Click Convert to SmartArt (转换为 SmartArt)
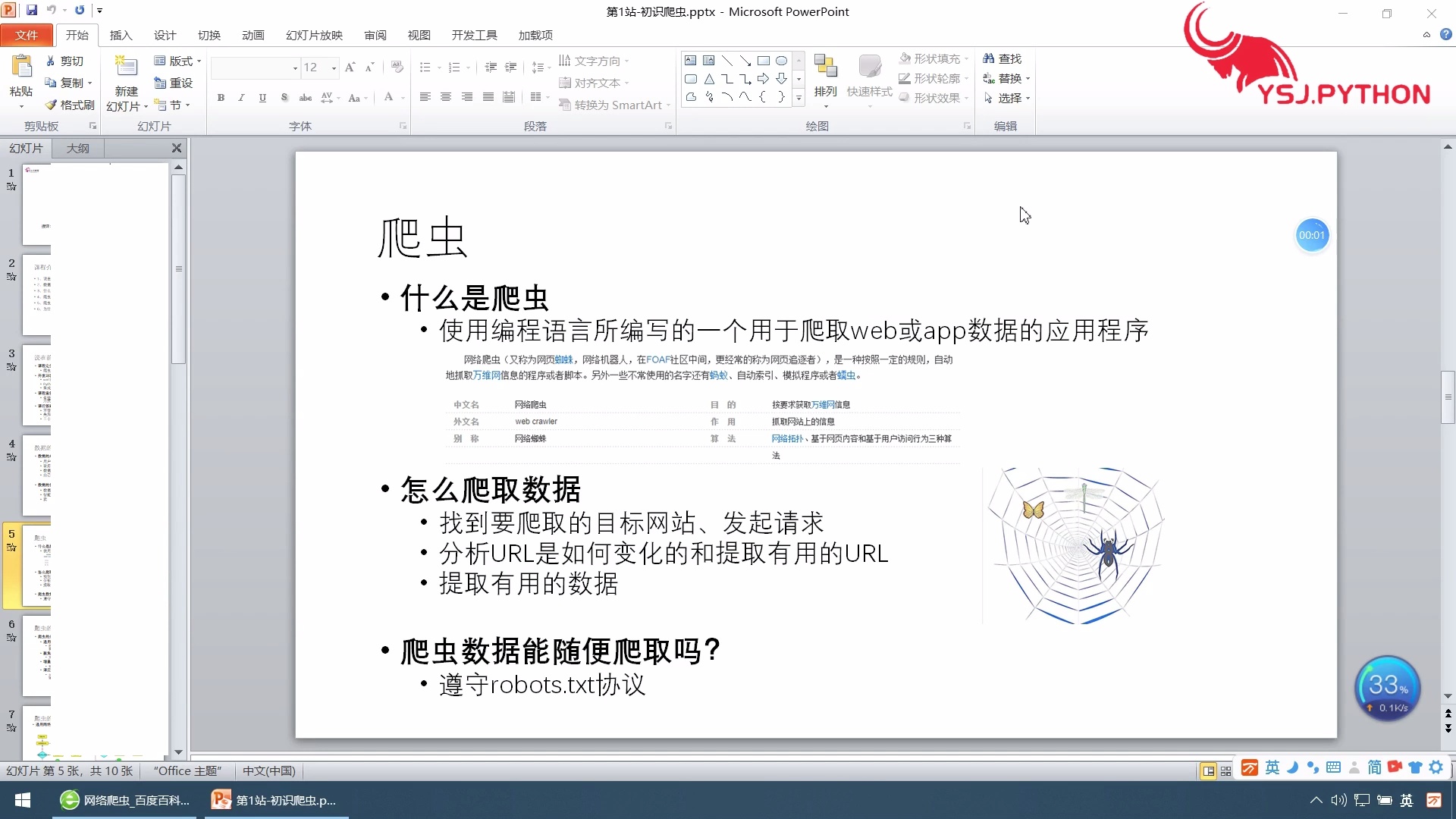 pyautogui.click(x=615, y=105)
